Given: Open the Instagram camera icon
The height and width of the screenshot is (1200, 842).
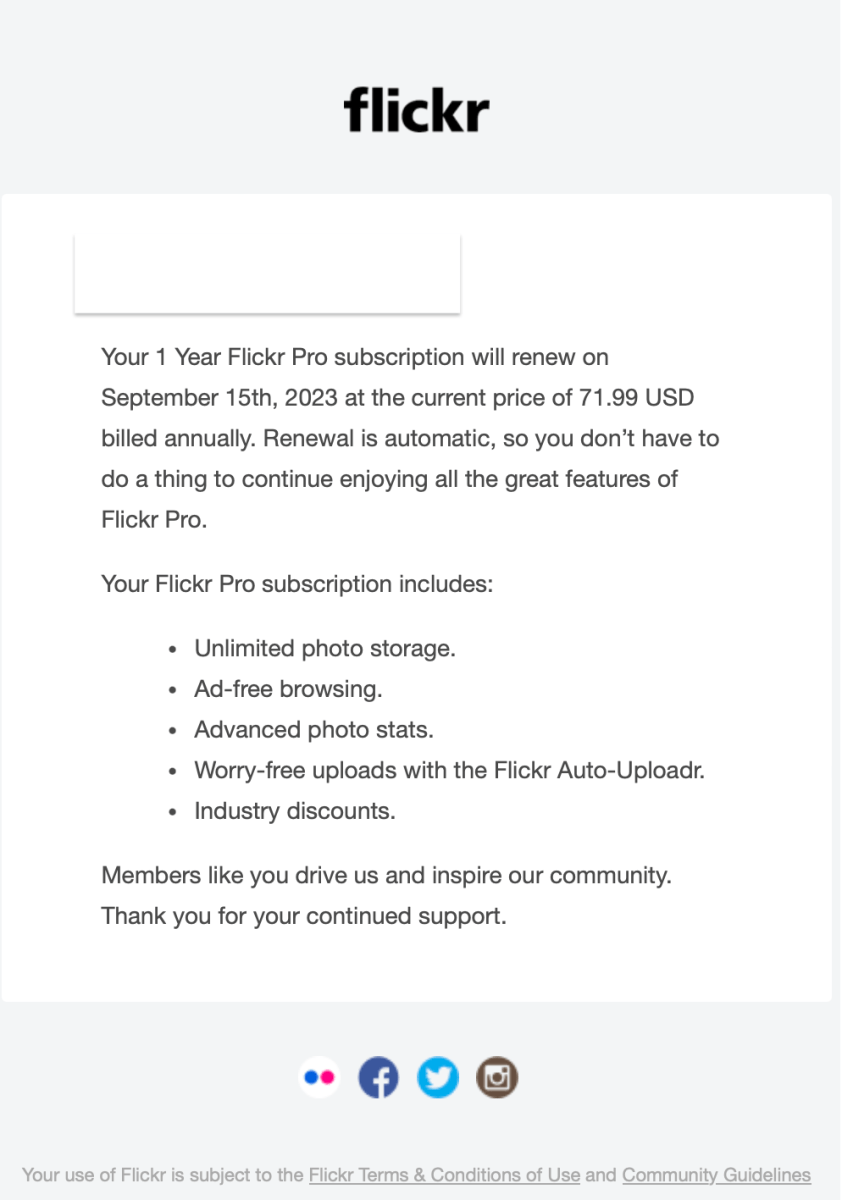Looking at the screenshot, I should click(x=497, y=1078).
